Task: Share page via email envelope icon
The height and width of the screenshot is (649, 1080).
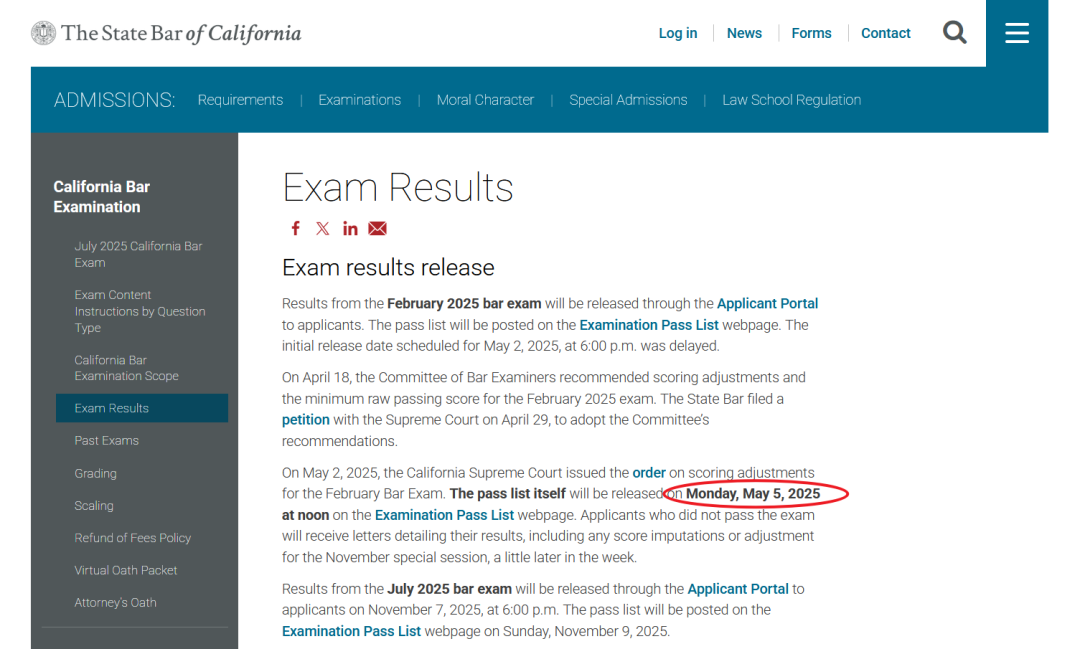Action: [x=377, y=228]
